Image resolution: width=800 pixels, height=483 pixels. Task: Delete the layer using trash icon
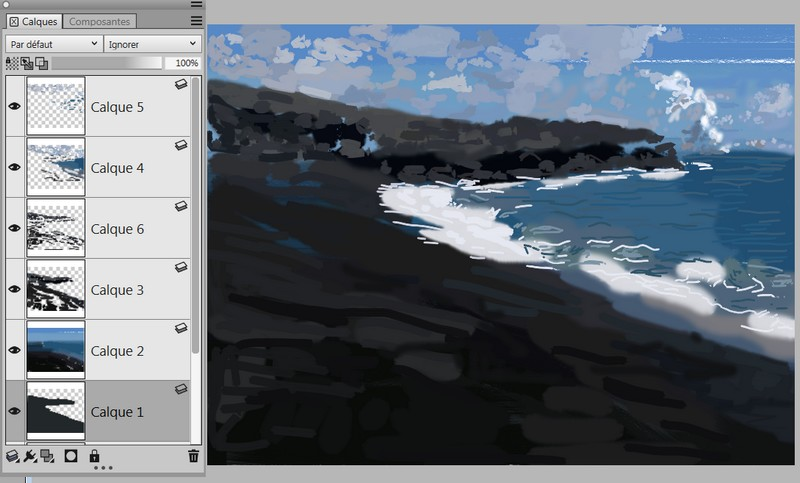(x=193, y=455)
